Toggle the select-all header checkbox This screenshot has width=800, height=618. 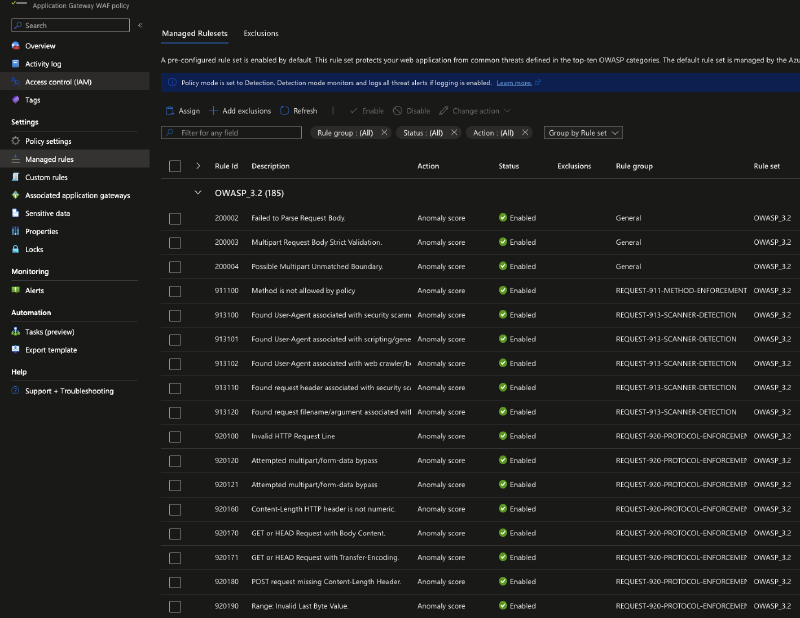(x=175, y=166)
